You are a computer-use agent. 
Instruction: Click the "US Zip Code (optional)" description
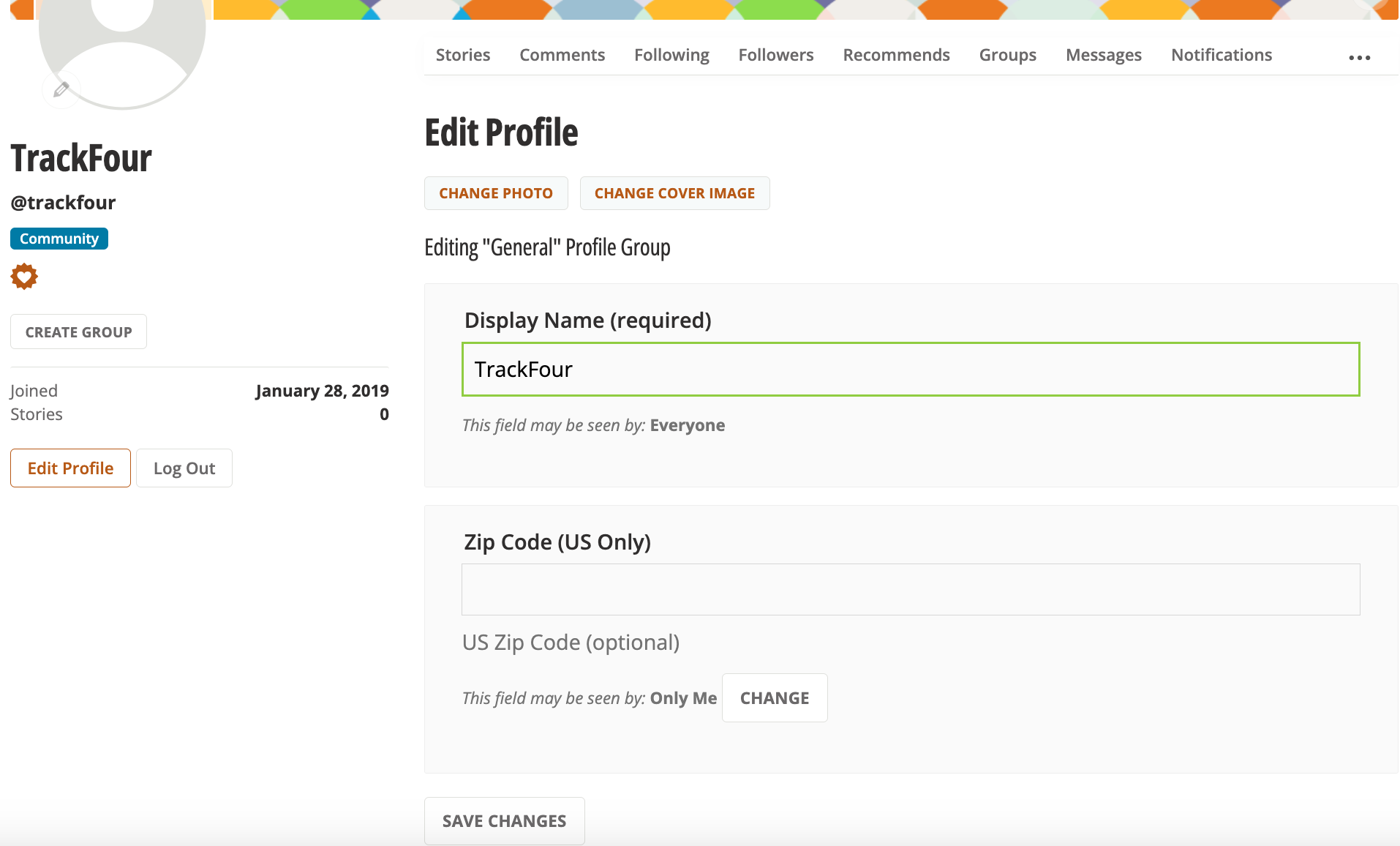571,643
